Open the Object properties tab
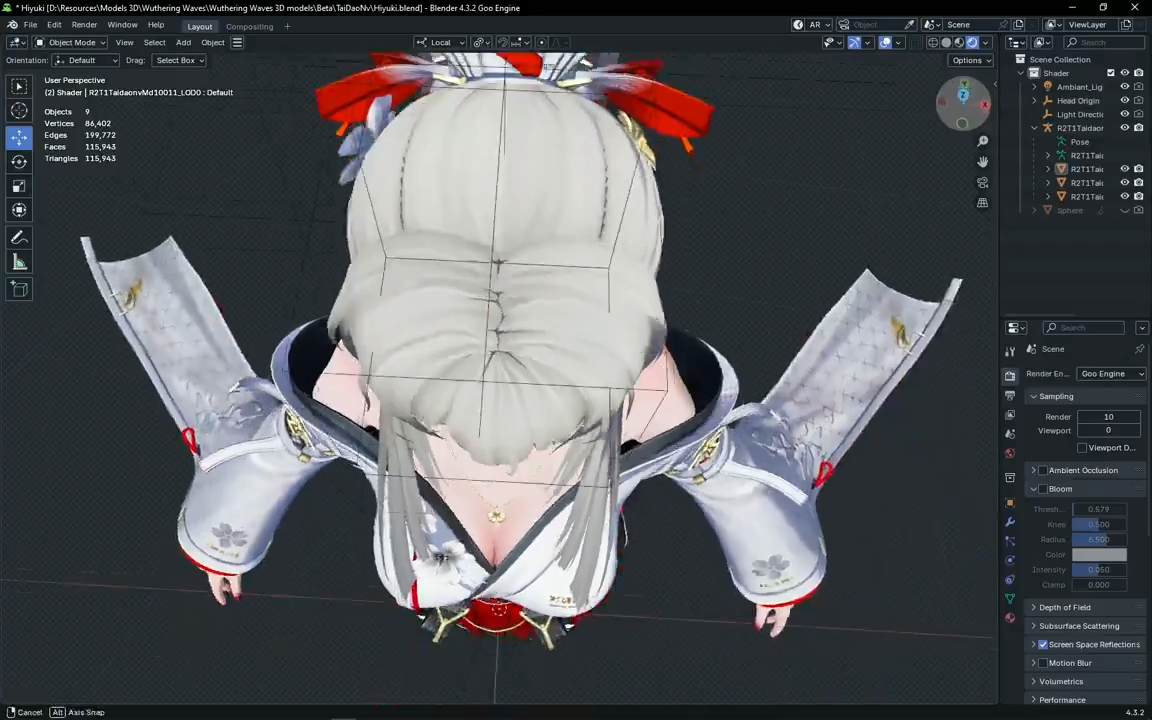The height and width of the screenshot is (720, 1152). (x=1010, y=503)
